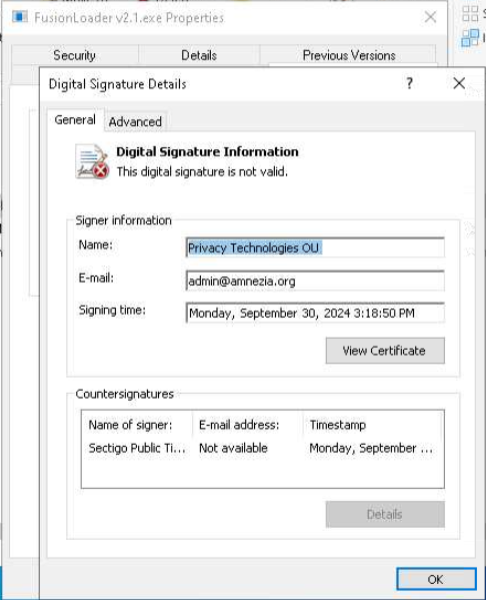The width and height of the screenshot is (486, 600).
Task: Click the signer Name field
Action: (x=315, y=248)
